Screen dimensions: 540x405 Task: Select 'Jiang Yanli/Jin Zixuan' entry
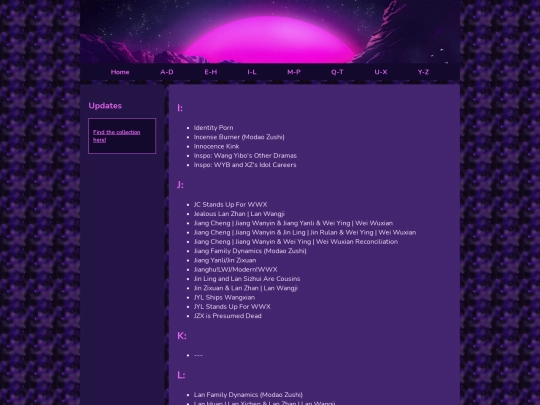tap(225, 260)
